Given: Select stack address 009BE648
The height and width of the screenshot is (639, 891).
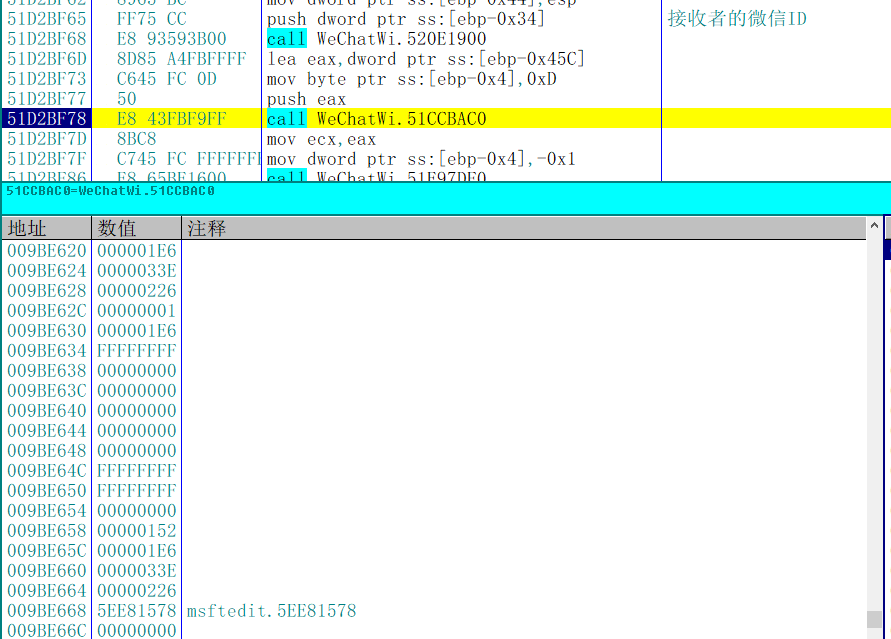Looking at the screenshot, I should [47, 450].
